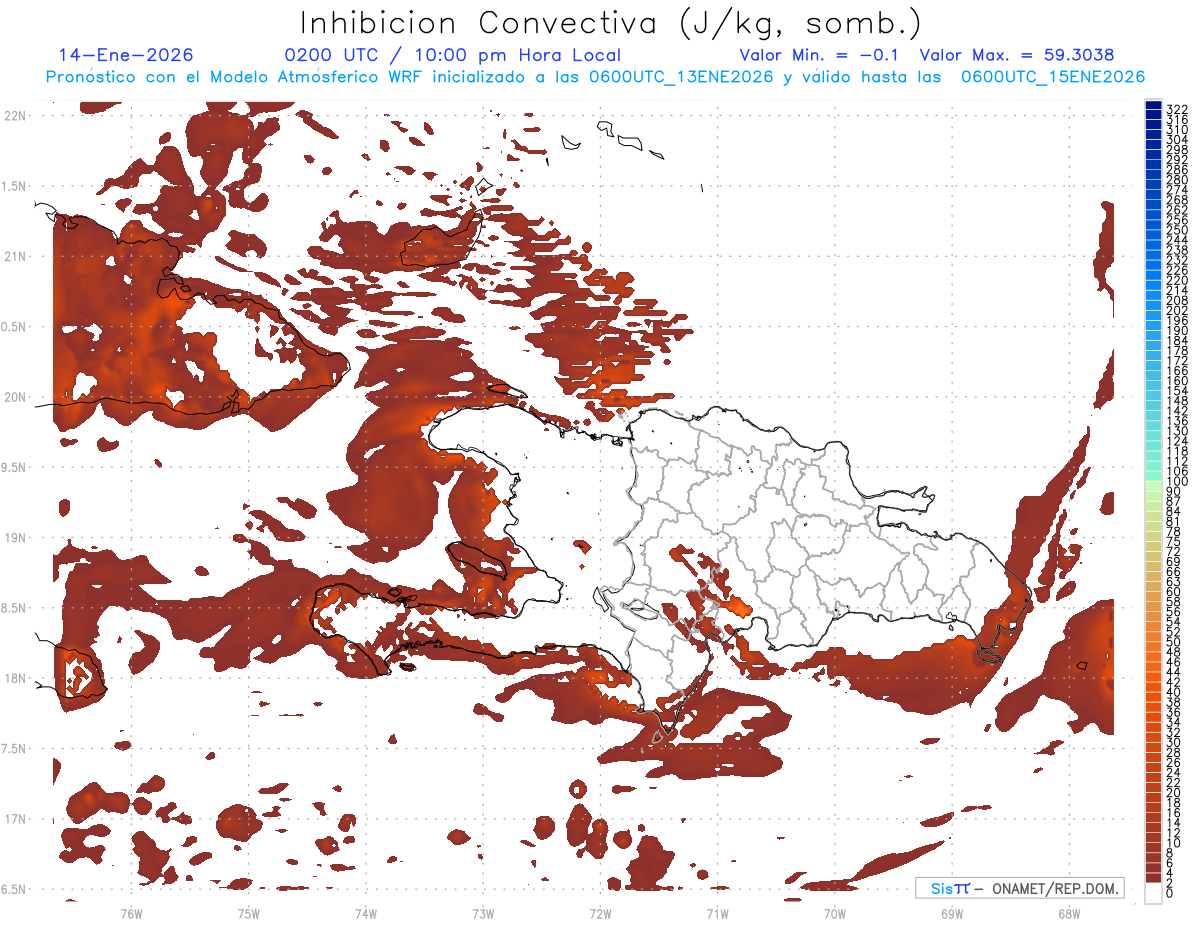The image size is (1200, 927).
Task: Click the color bar value '20'
Action: pyautogui.click(x=1173, y=793)
